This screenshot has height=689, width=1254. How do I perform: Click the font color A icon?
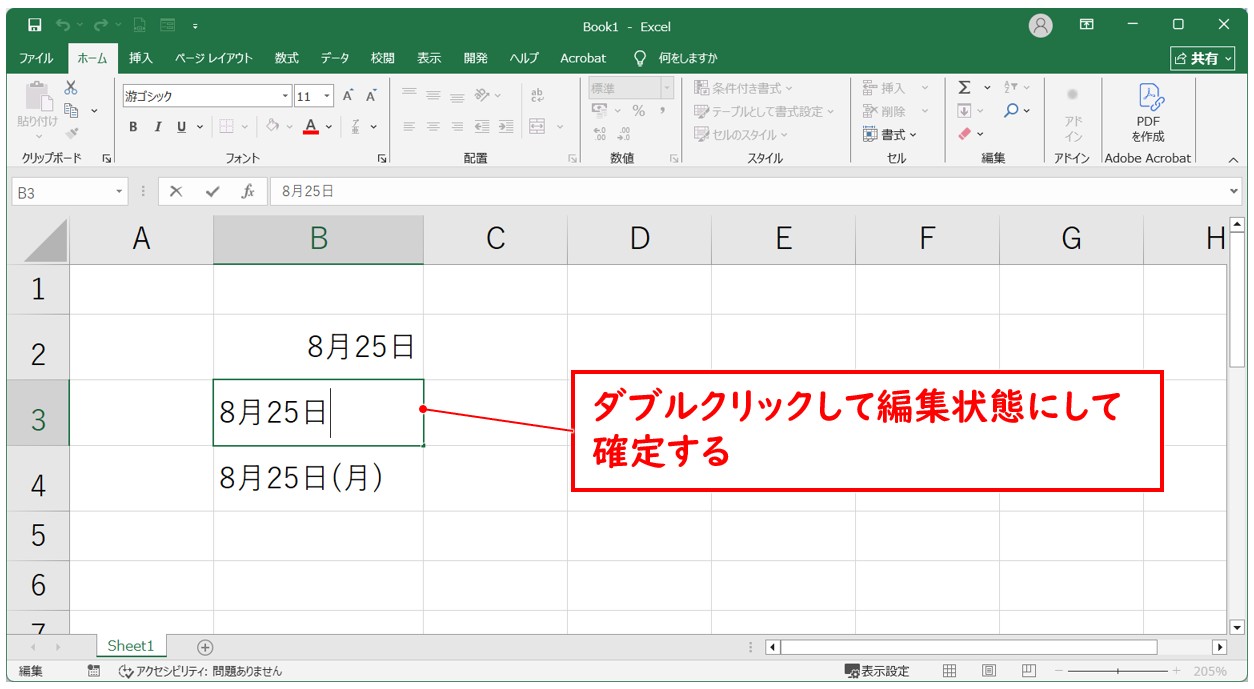pyautogui.click(x=311, y=127)
